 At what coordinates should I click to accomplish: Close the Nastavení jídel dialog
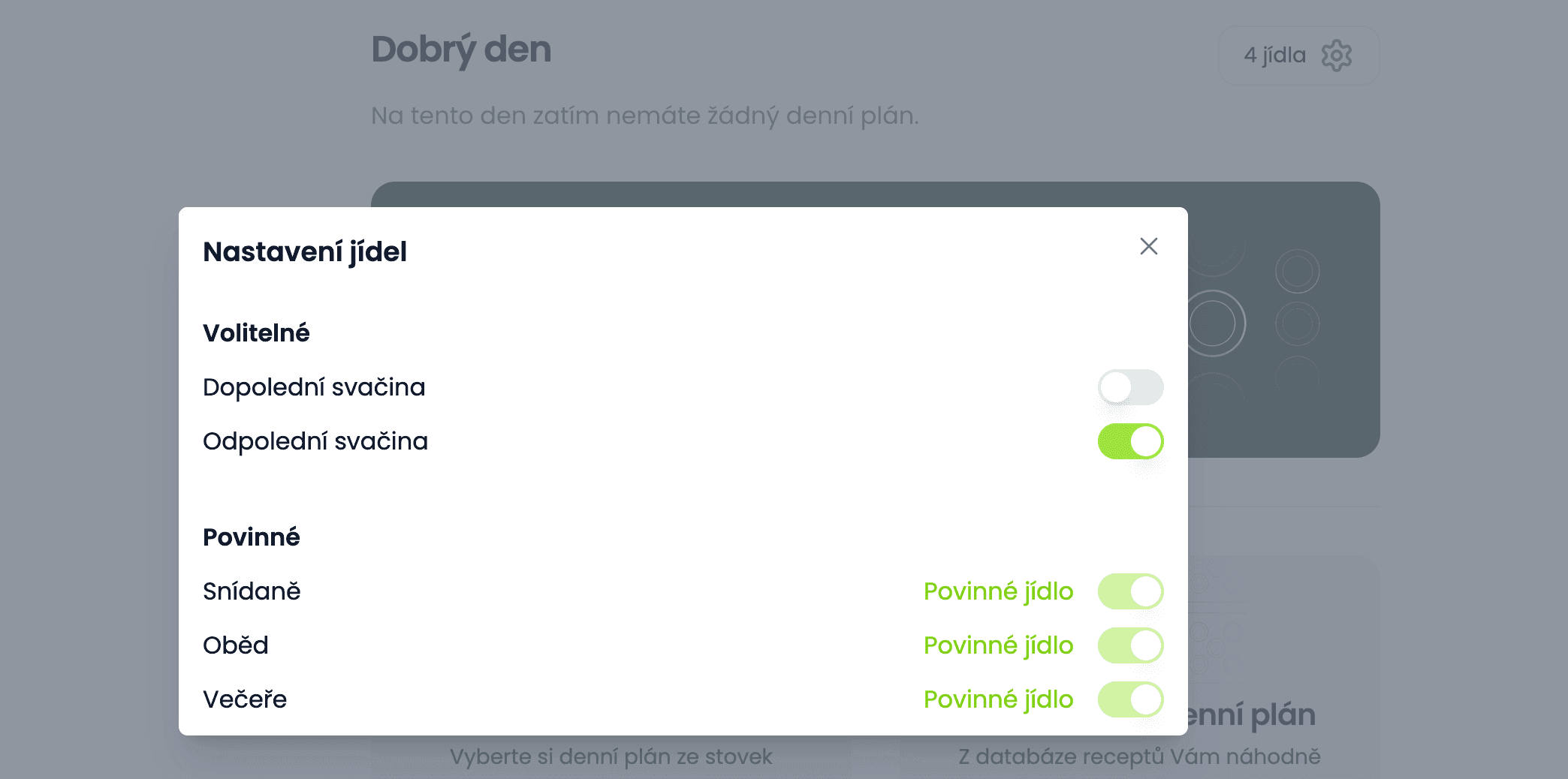point(1148,246)
